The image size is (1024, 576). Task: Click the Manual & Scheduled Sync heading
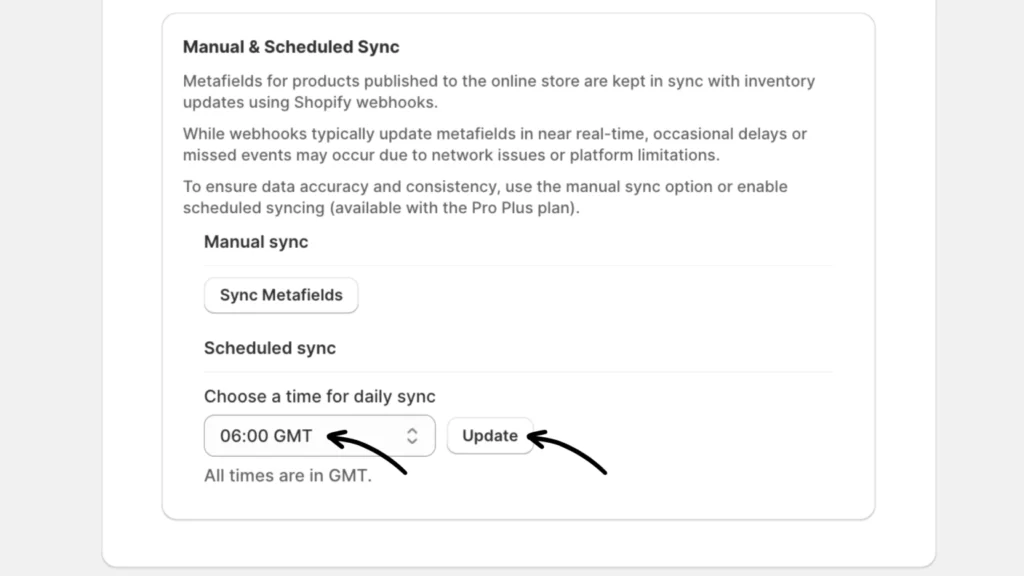[x=291, y=47]
